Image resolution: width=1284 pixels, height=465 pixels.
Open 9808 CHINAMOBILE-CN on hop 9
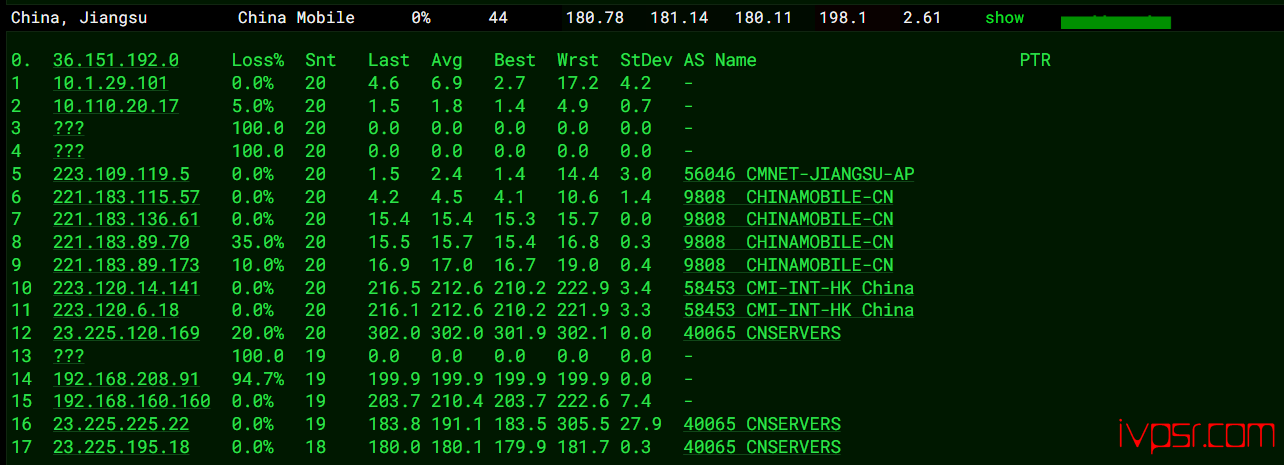pos(789,265)
